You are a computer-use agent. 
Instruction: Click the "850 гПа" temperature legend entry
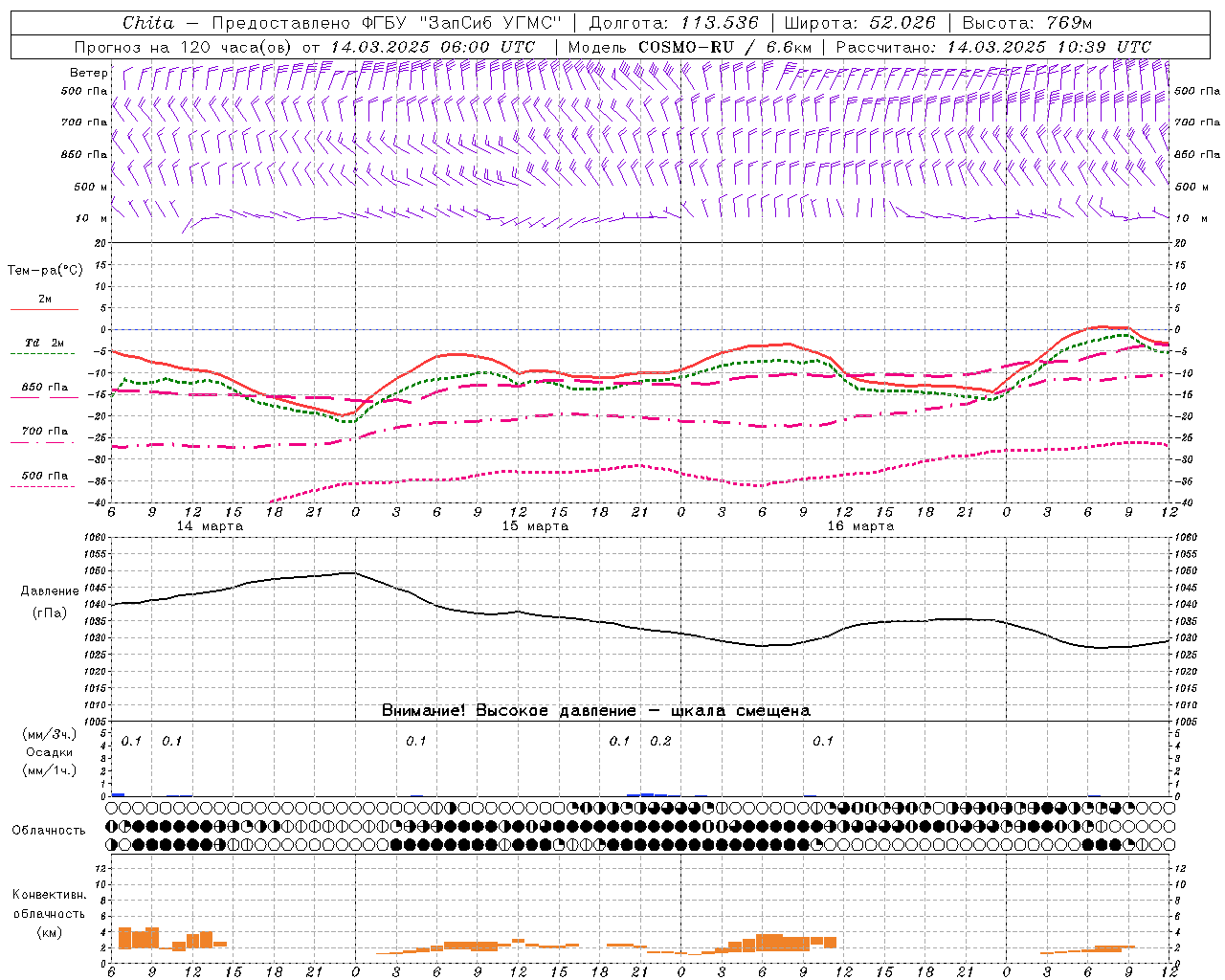point(45,388)
